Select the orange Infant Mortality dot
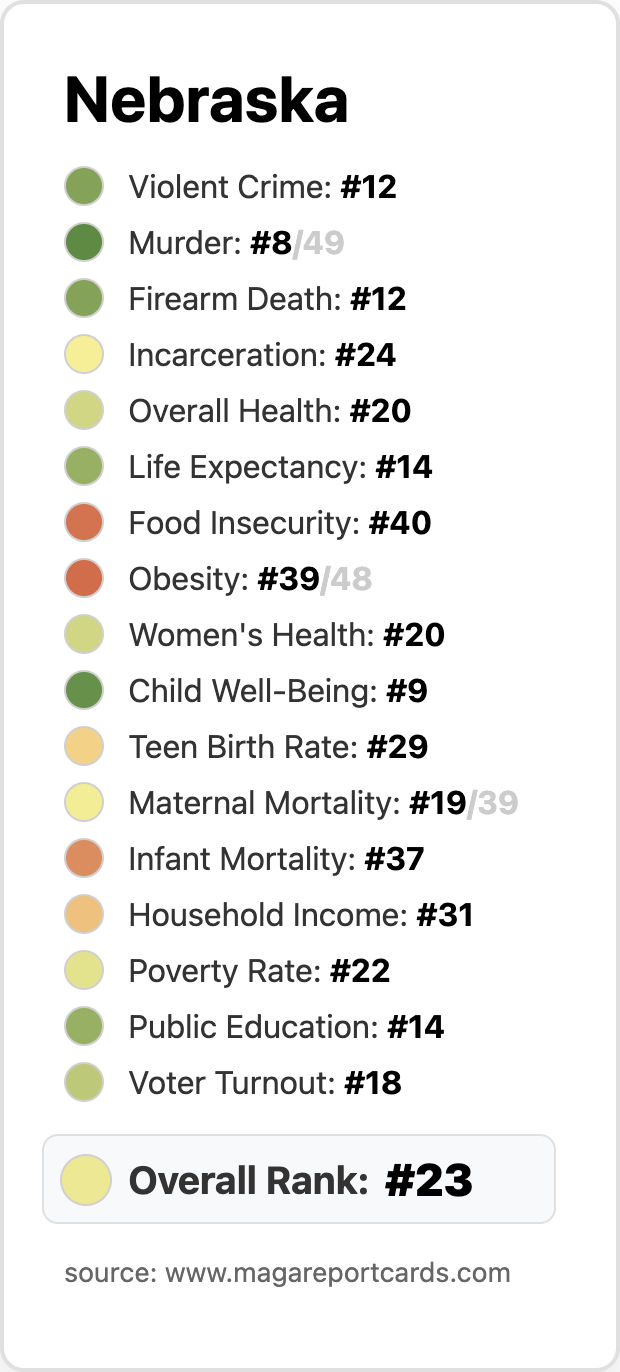Image resolution: width=620 pixels, height=1372 pixels. [84, 859]
